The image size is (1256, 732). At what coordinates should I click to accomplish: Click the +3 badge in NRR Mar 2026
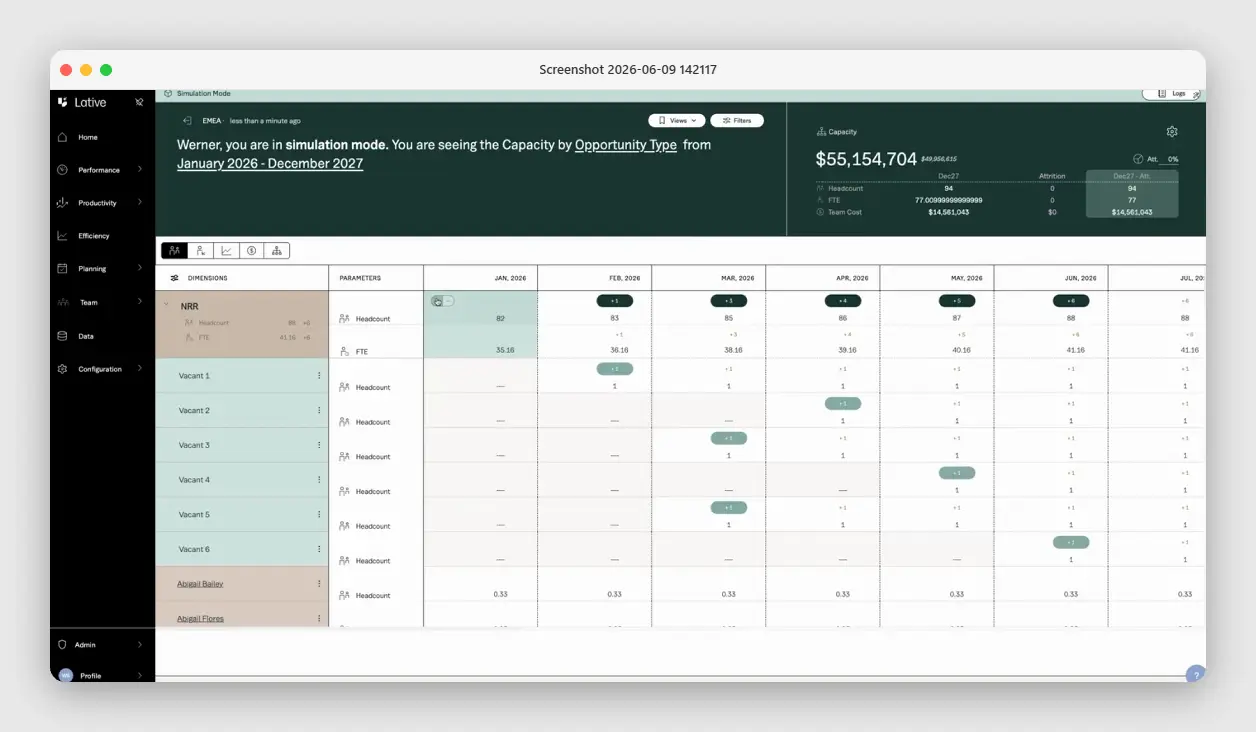click(x=729, y=301)
